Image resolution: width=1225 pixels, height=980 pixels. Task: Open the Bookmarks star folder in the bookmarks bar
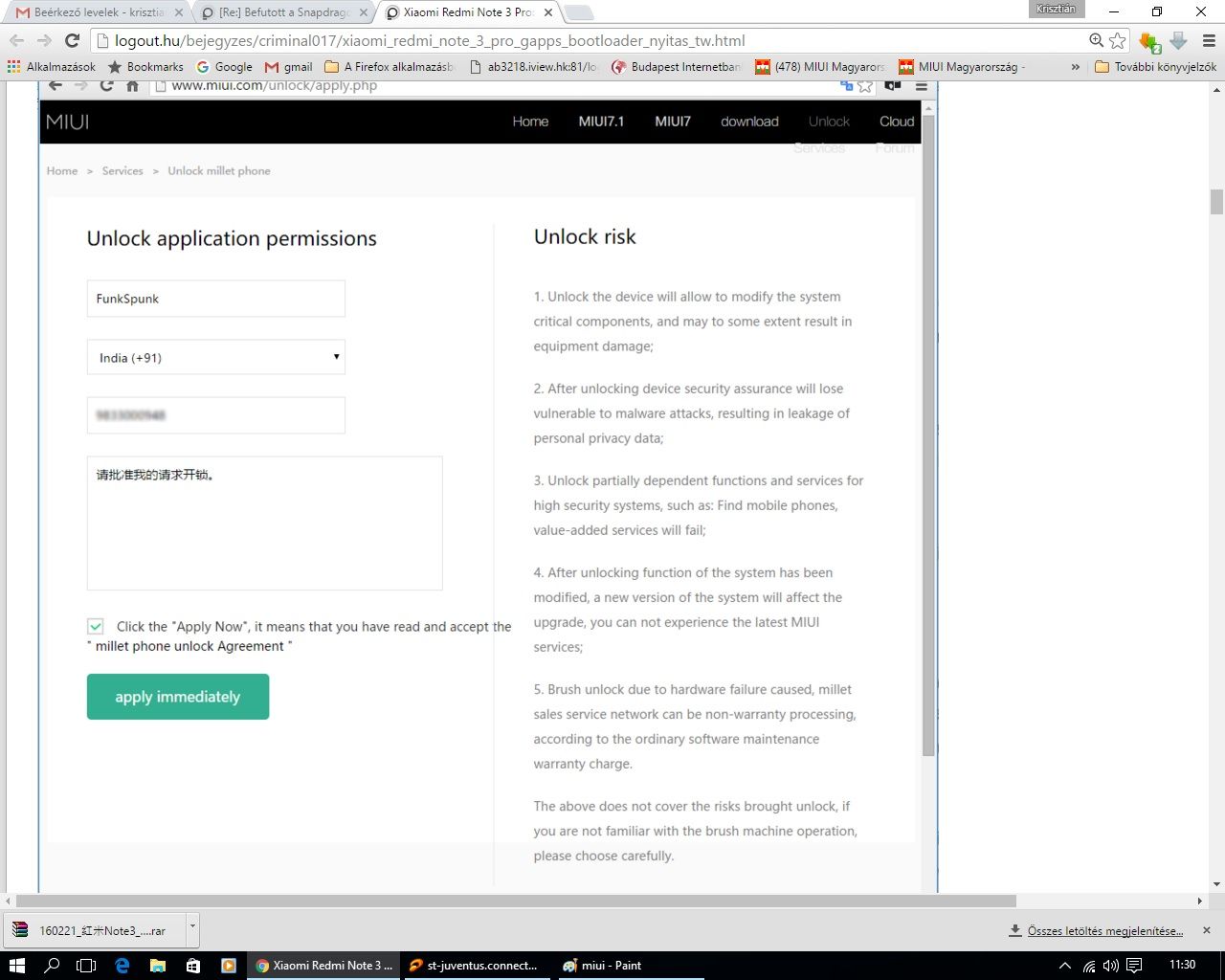pos(145,67)
